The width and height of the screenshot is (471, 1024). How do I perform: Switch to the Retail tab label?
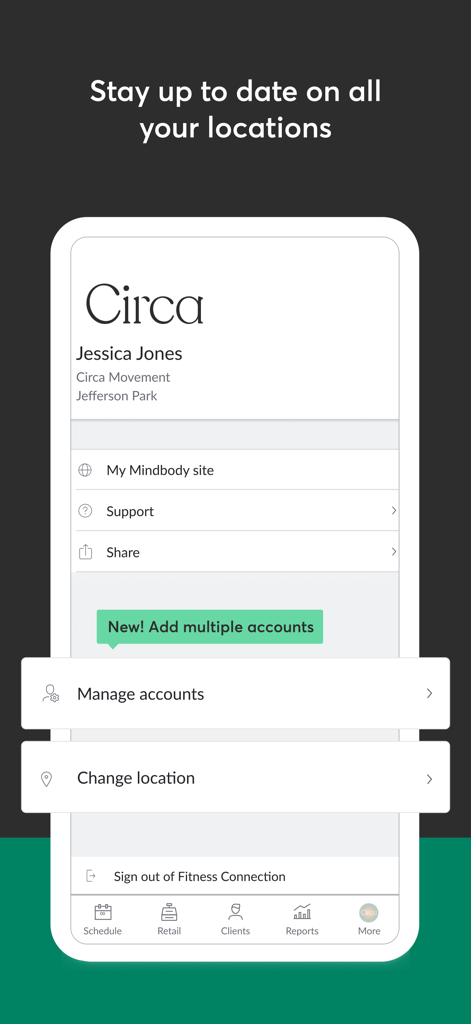click(x=169, y=931)
